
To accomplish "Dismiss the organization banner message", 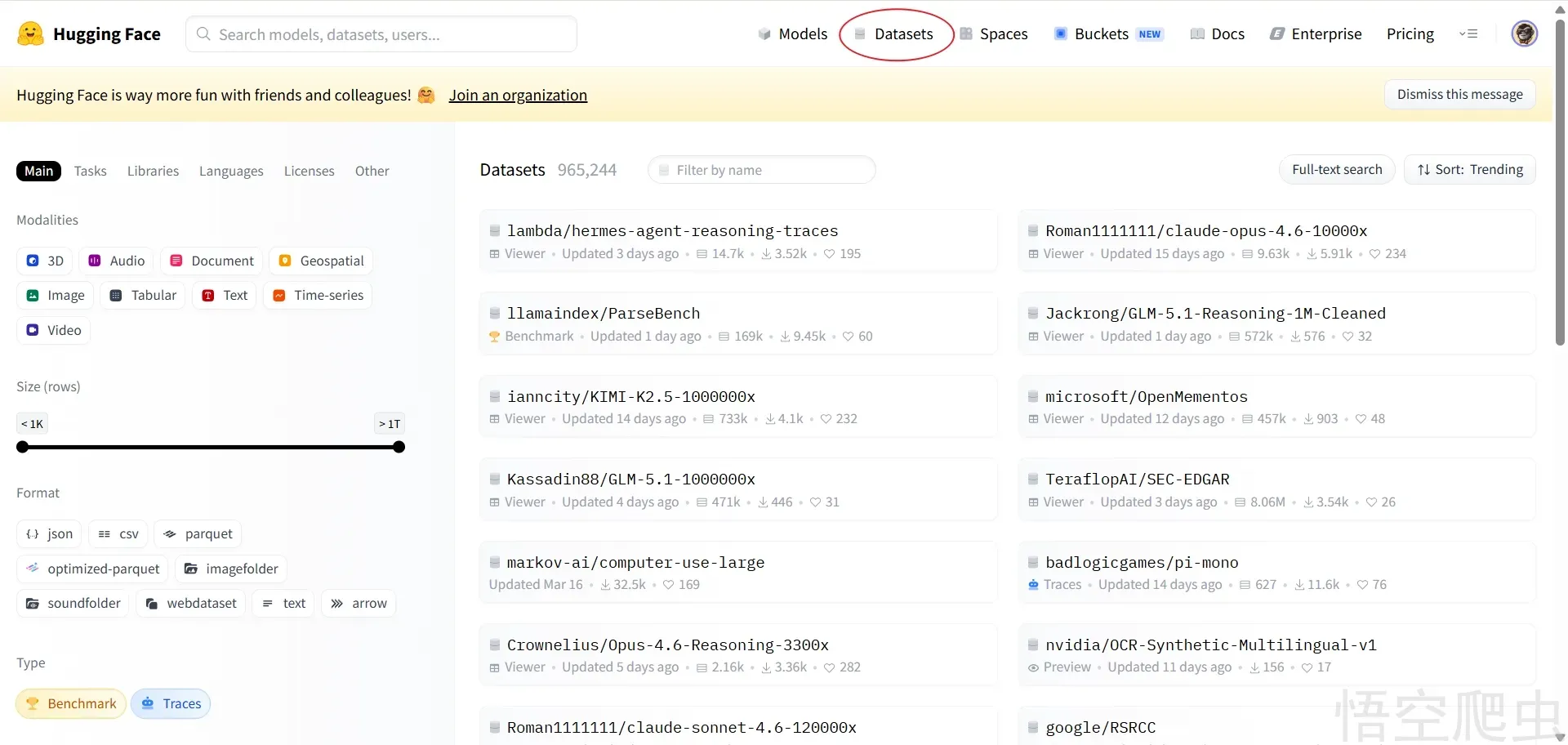I will 1459,95.
